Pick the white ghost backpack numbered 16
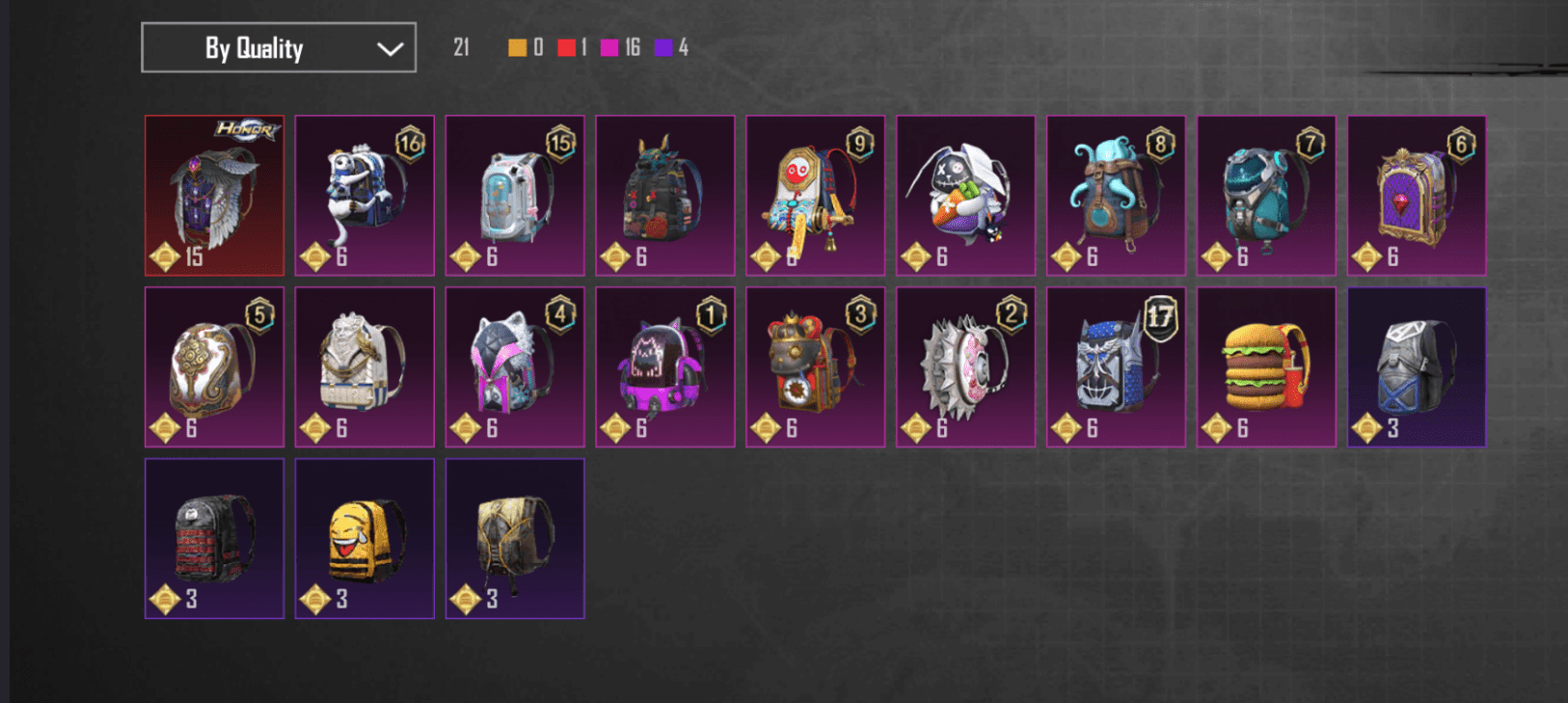 [365, 196]
